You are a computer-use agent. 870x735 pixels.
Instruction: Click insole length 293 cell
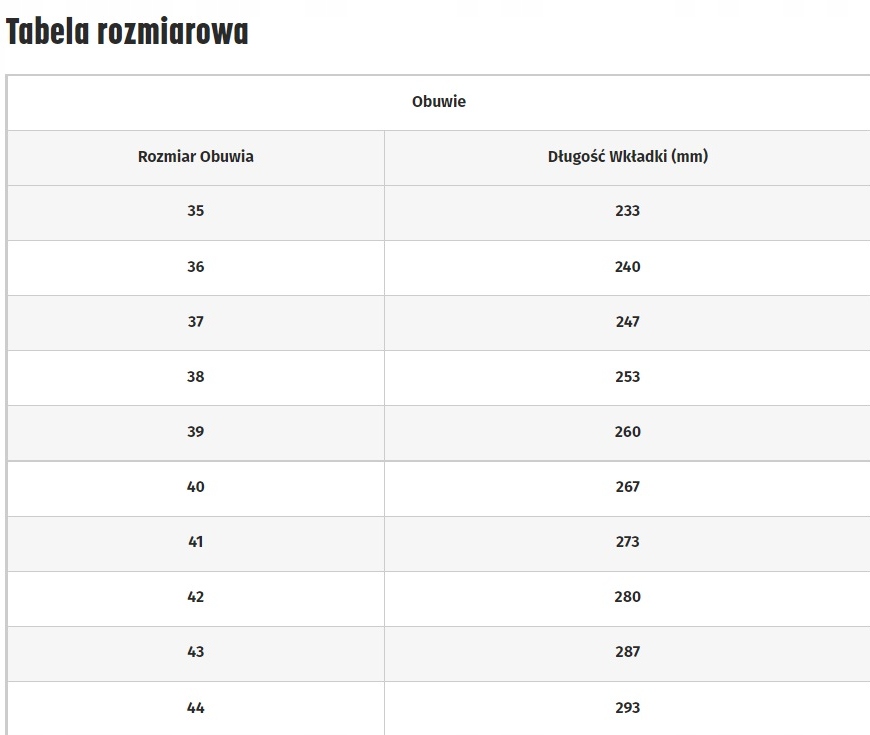[x=627, y=708]
